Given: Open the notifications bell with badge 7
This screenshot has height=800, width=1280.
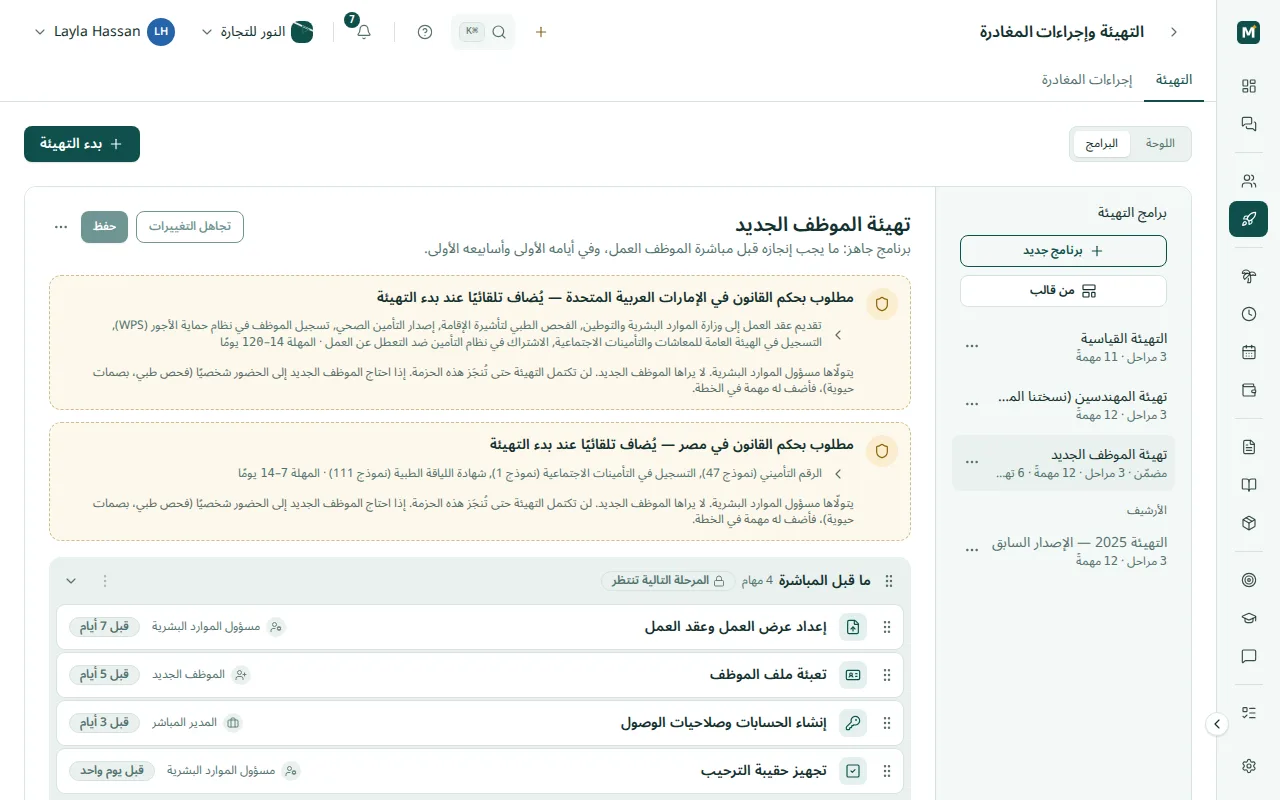Looking at the screenshot, I should [x=364, y=32].
